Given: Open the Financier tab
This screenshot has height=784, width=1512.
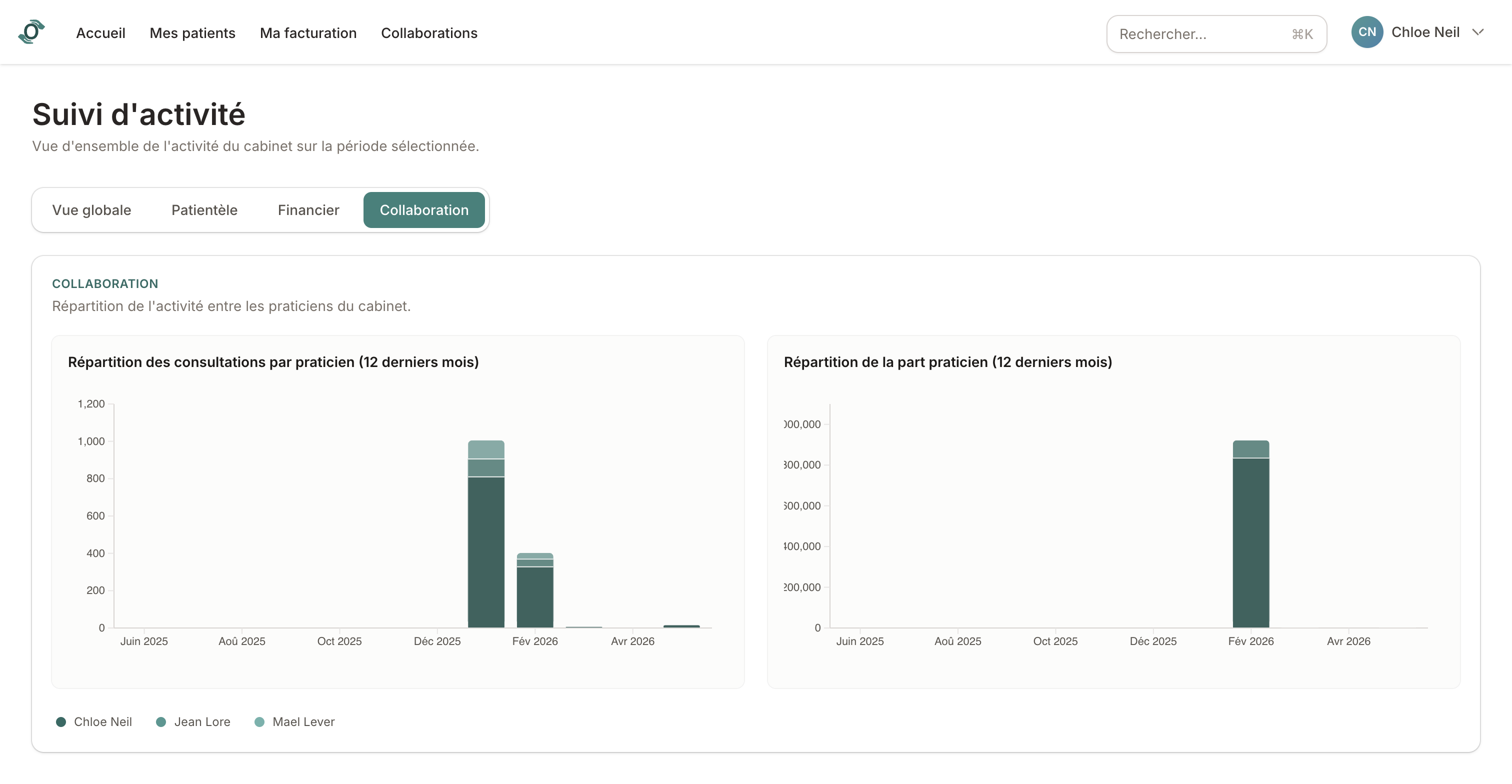Looking at the screenshot, I should point(308,210).
